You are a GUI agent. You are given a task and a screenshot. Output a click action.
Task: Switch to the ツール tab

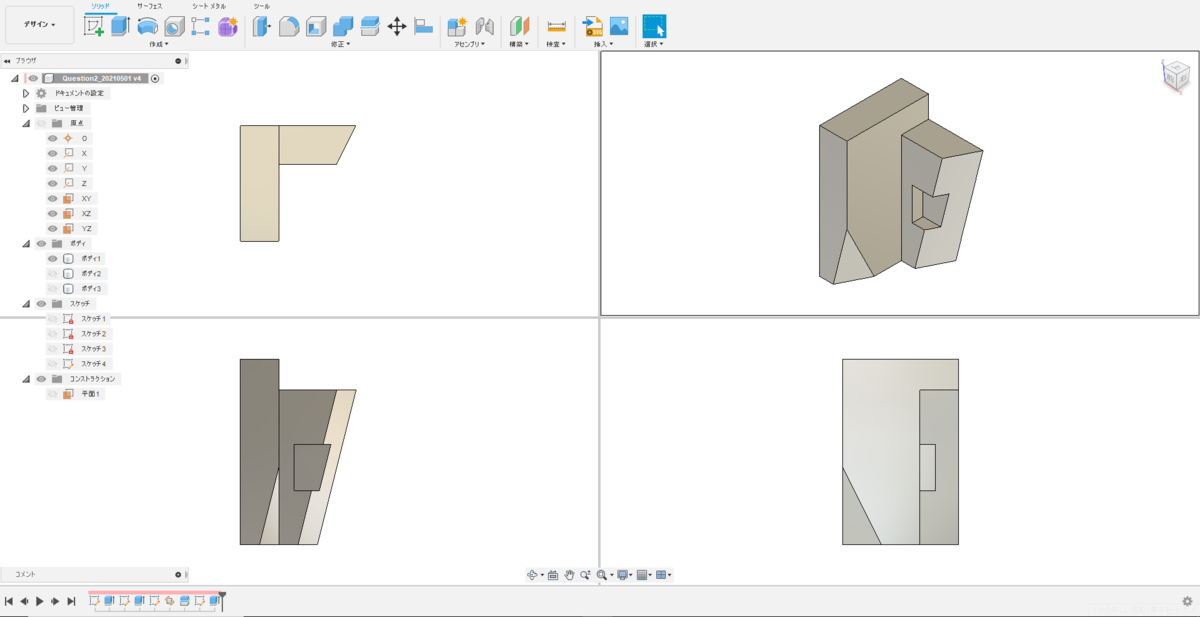[262, 6]
